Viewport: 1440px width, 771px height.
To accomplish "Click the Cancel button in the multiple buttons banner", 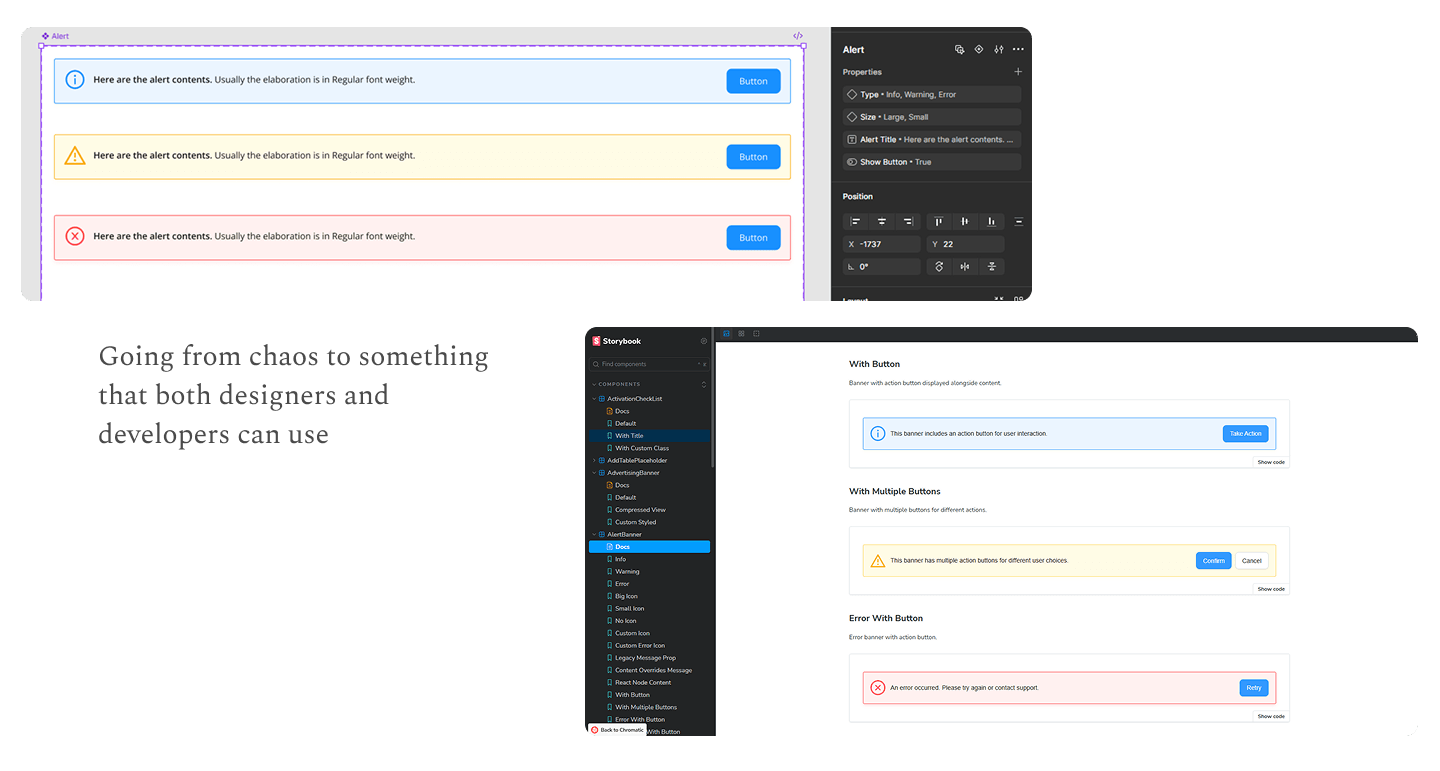I will [x=1251, y=561].
